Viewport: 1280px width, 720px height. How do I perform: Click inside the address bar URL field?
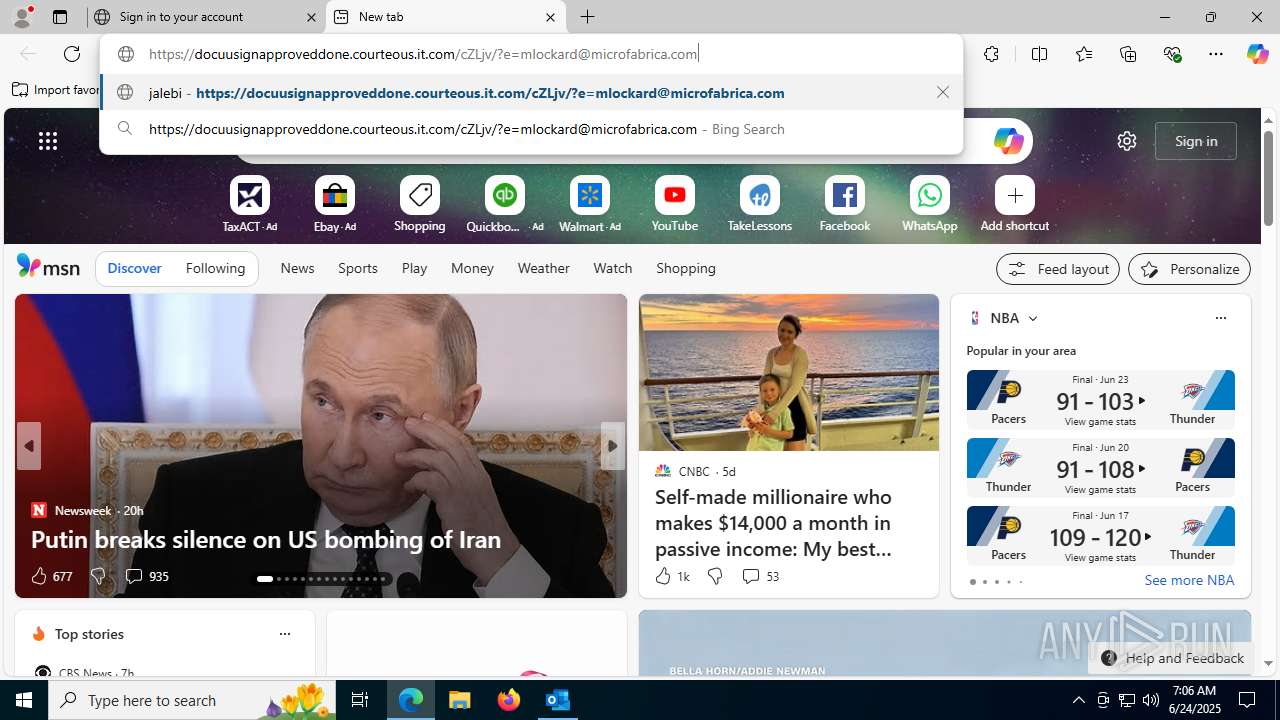click(x=531, y=54)
